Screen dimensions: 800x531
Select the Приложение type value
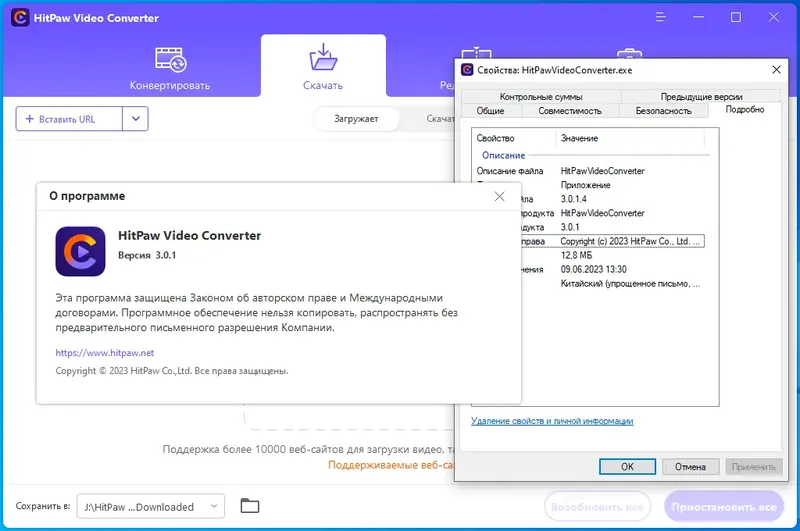tap(585, 185)
